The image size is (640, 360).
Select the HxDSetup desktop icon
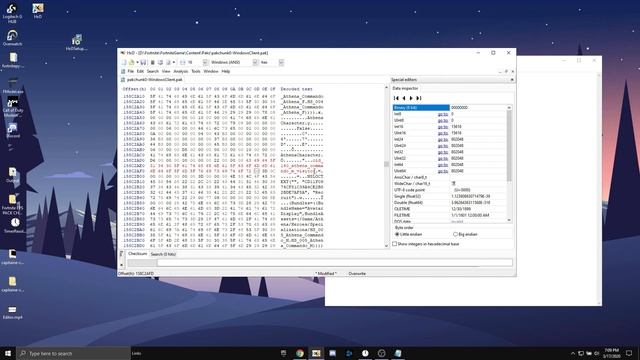(76, 42)
